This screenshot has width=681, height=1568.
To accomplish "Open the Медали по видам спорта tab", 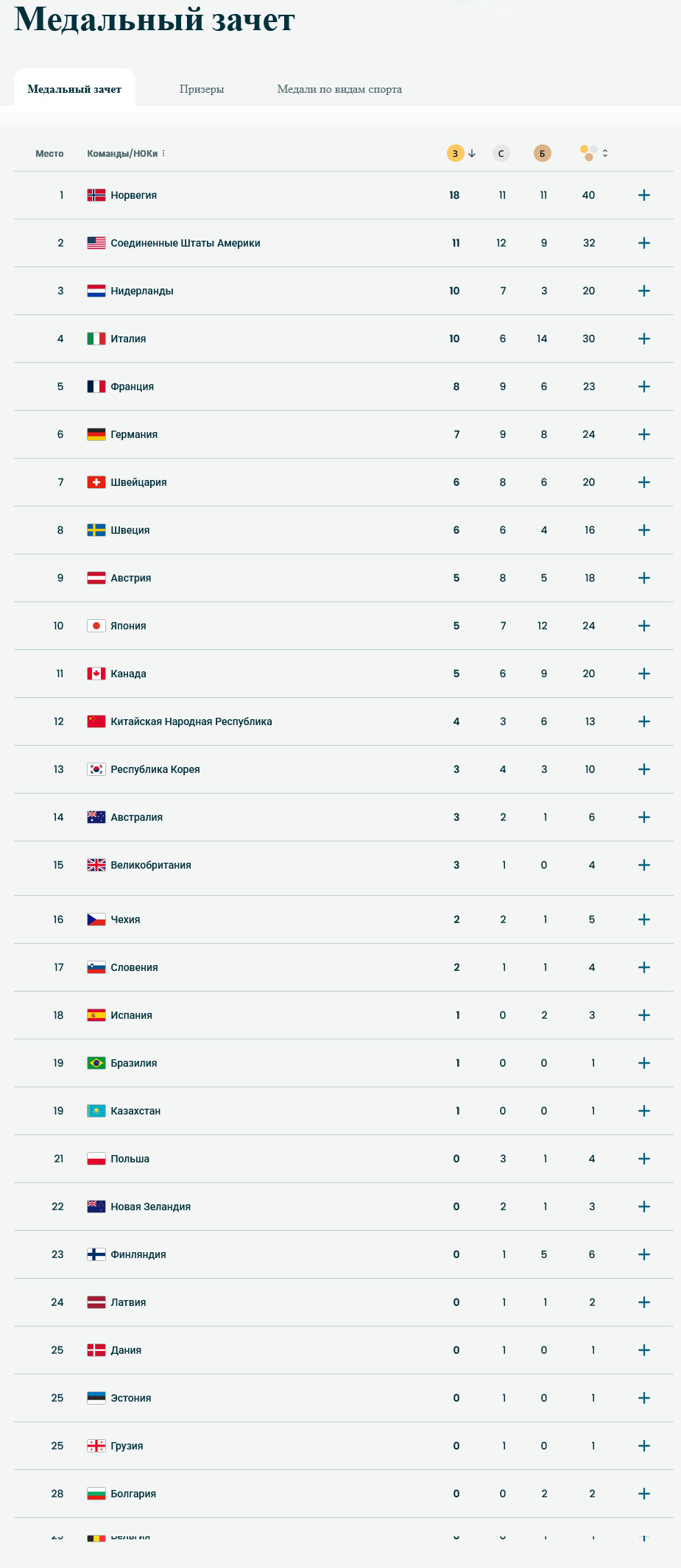I will tap(339, 89).
